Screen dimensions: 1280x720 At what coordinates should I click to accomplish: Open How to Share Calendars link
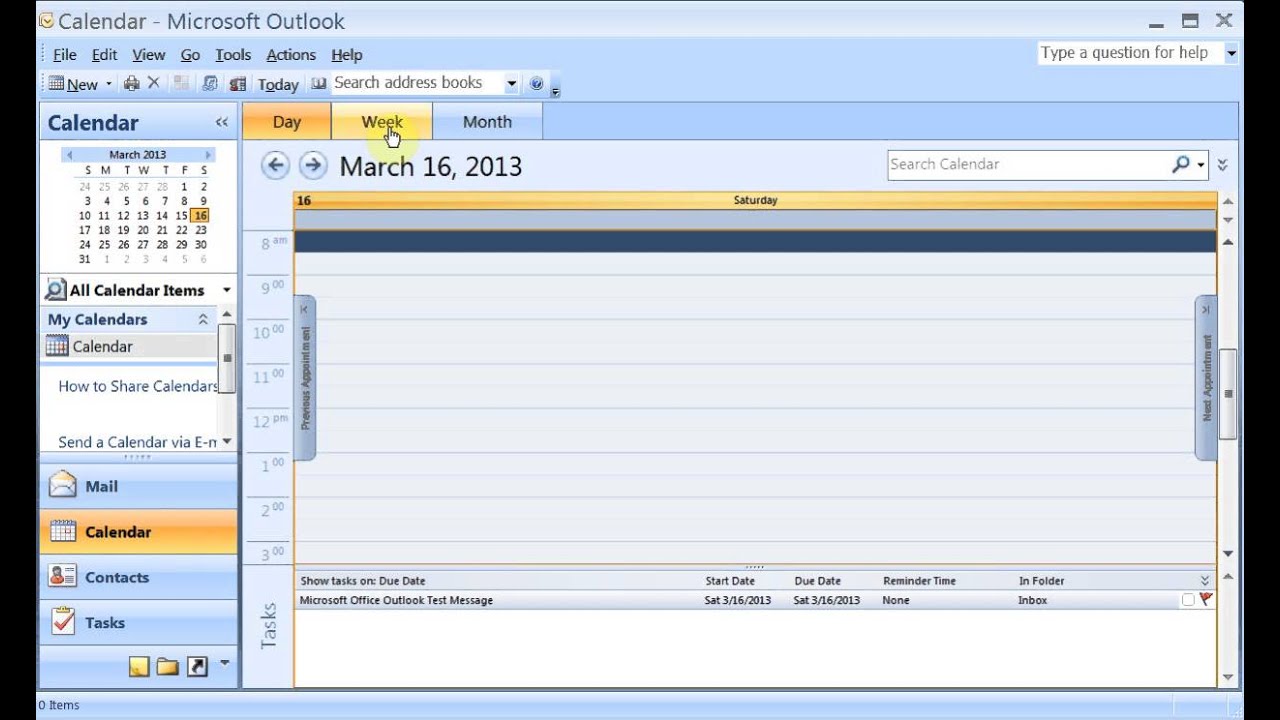137,386
